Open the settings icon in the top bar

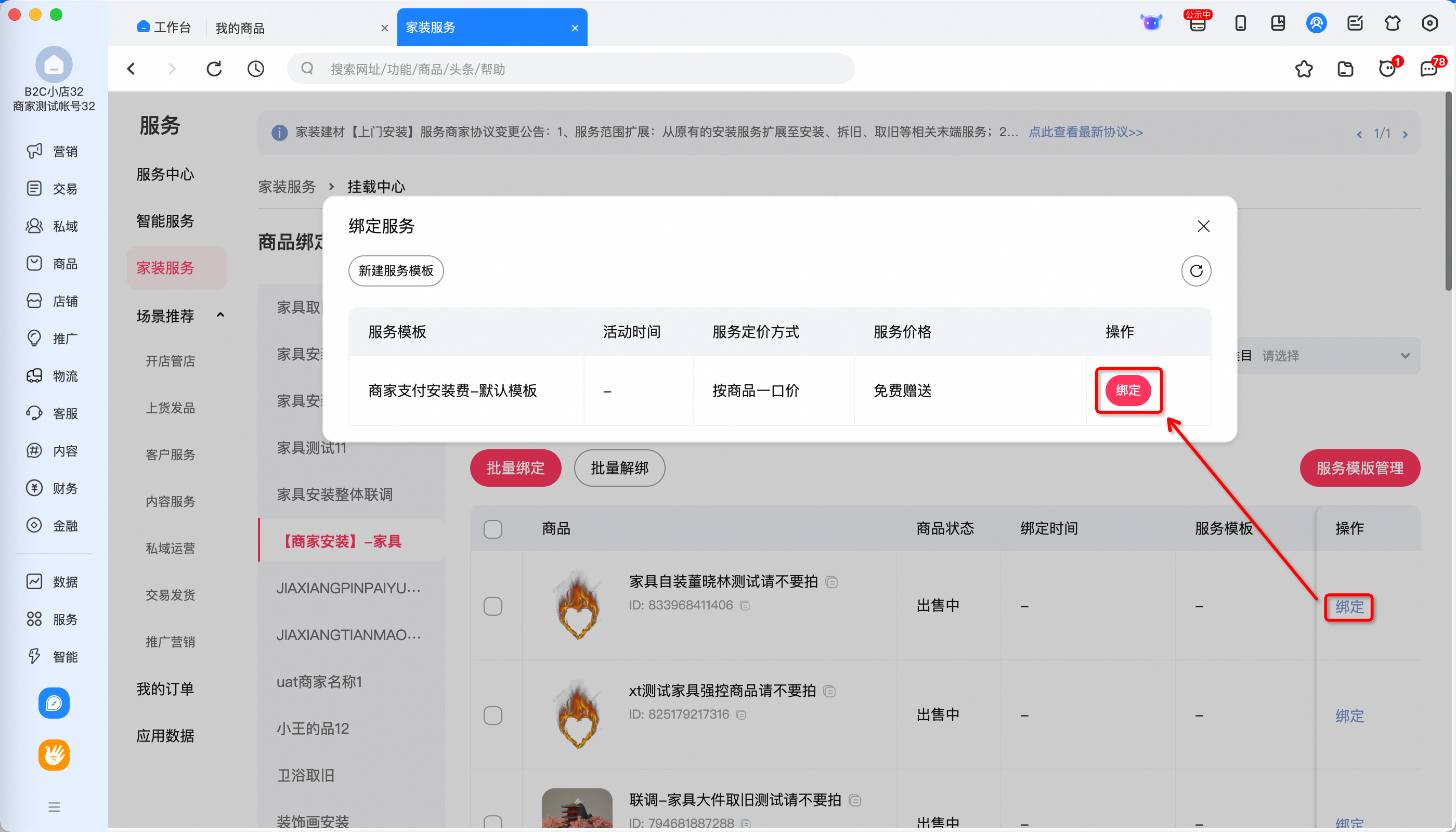click(1429, 23)
